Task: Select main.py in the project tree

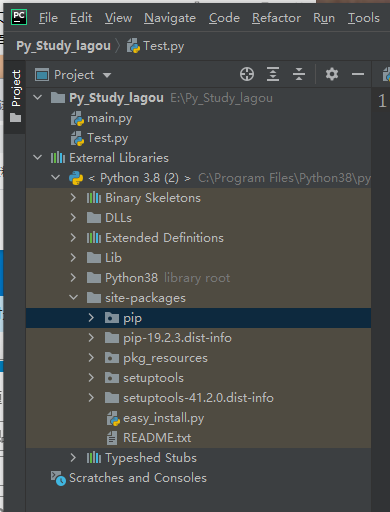Action: tap(109, 118)
